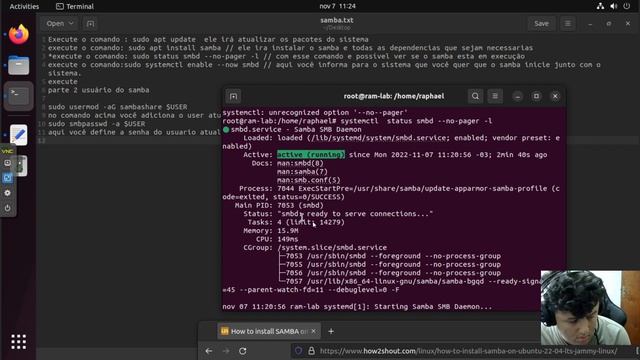Select How to install SAMBA tab
This screenshot has width=640, height=360.
point(268,331)
